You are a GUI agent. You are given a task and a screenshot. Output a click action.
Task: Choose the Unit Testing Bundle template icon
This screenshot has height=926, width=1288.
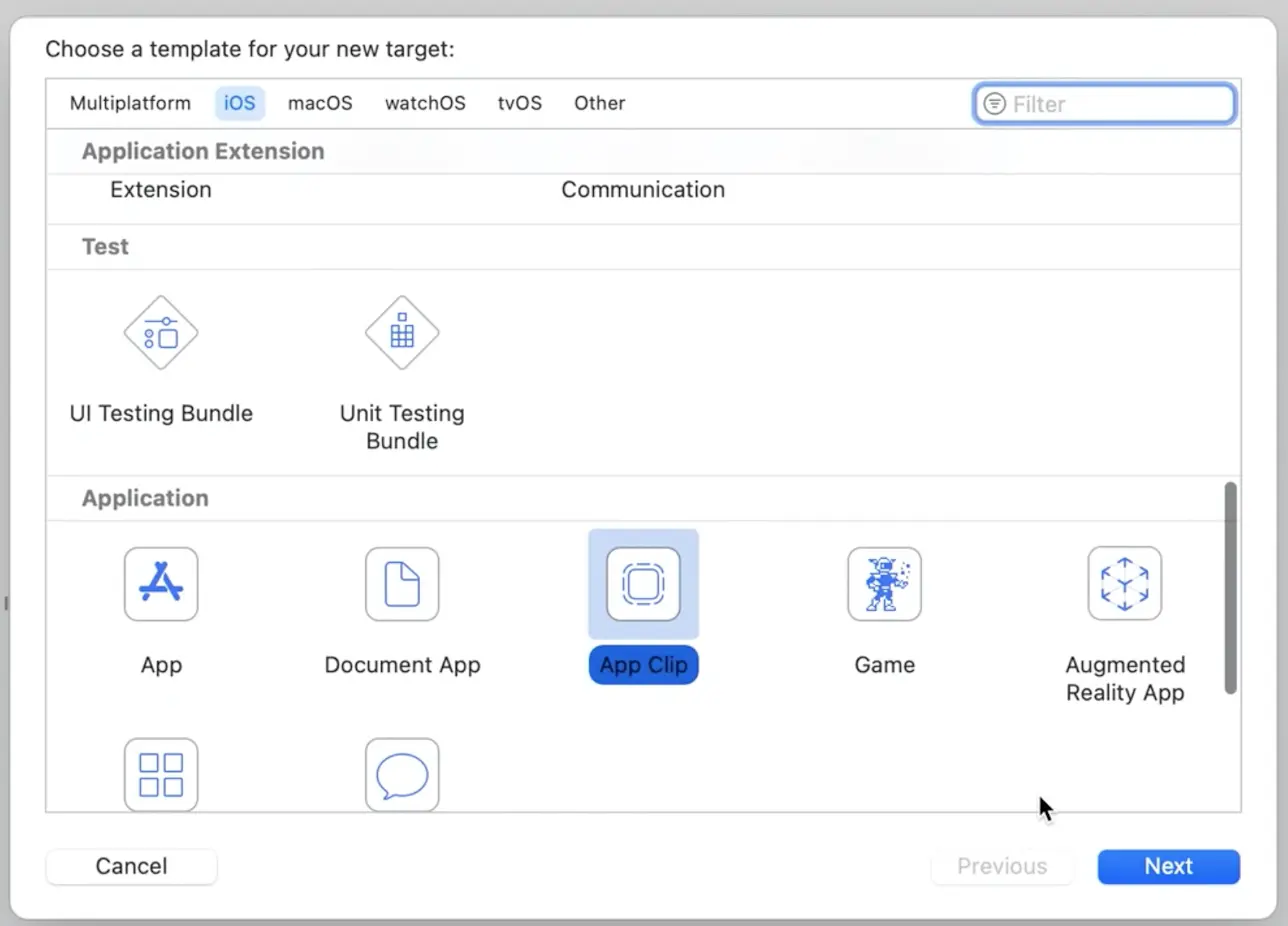tap(402, 333)
